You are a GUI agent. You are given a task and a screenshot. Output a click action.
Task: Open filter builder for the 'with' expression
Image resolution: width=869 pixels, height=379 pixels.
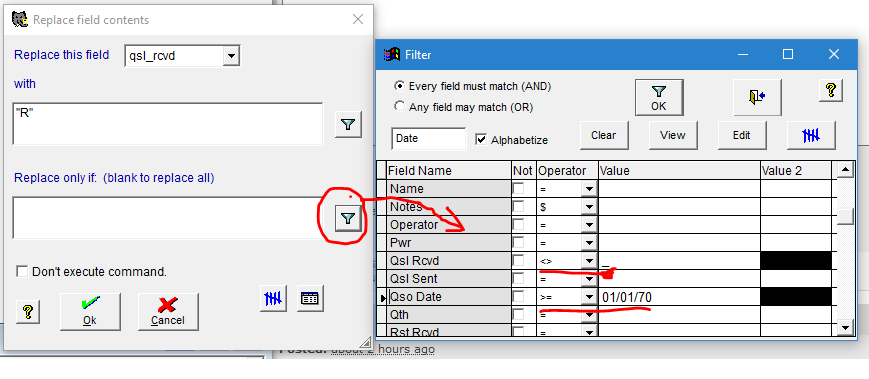coord(348,125)
